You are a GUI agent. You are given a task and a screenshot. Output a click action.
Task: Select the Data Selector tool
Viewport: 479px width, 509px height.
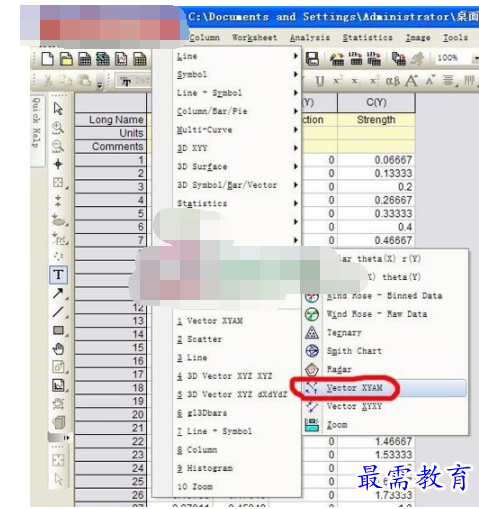(58, 201)
